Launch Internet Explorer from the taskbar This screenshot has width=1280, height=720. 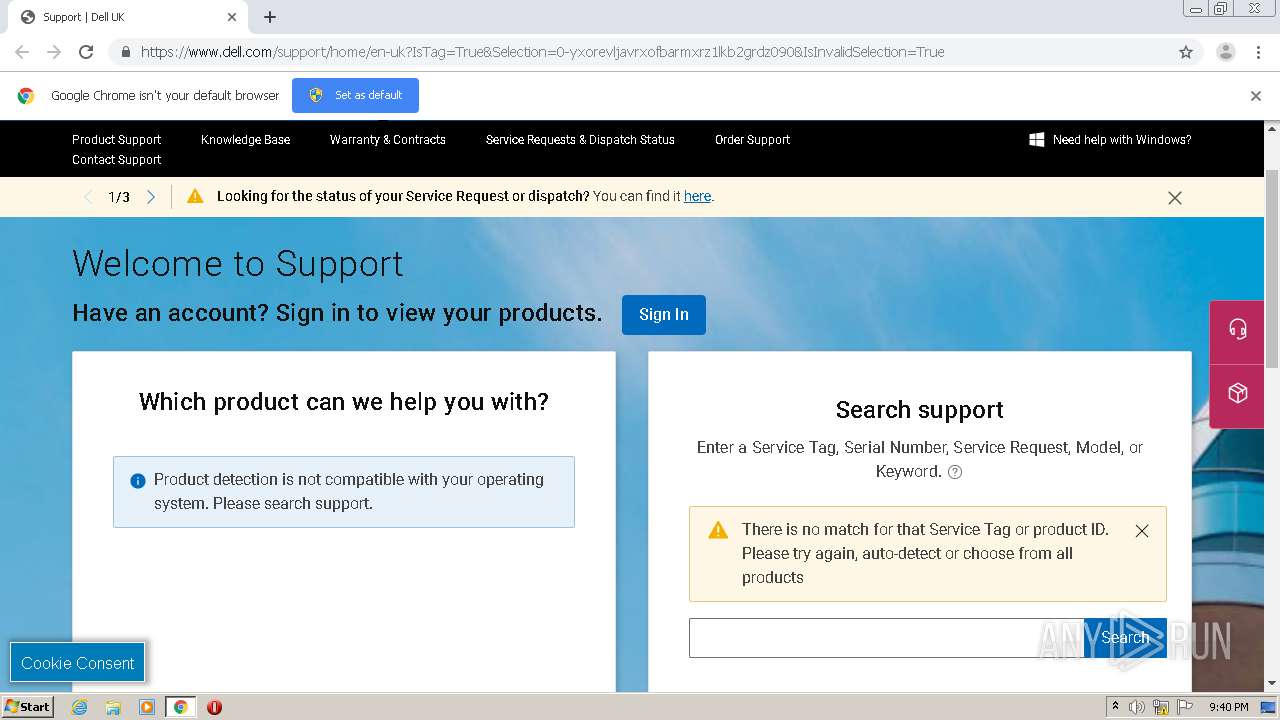(x=79, y=707)
